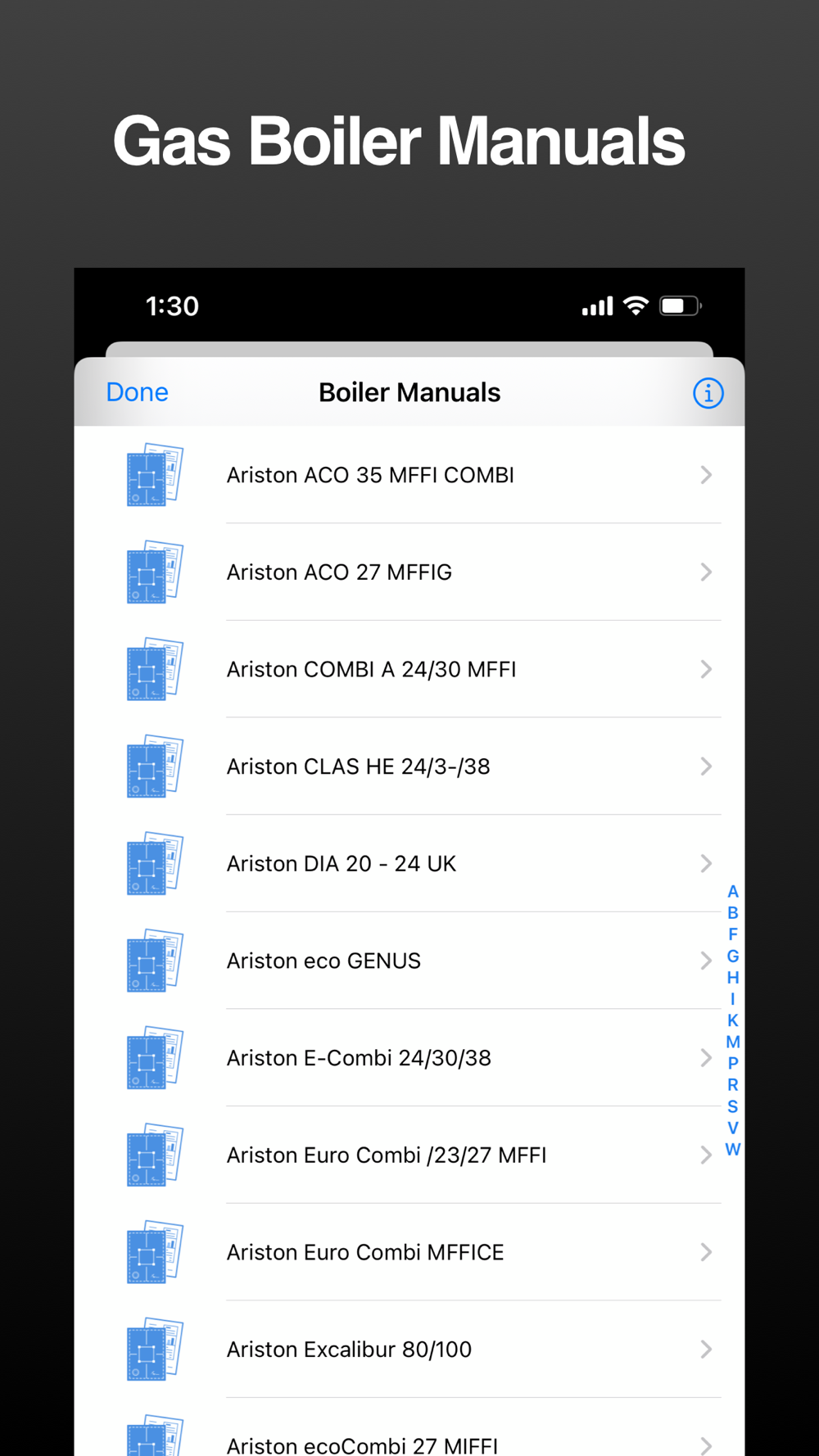Choose Ariston DIA 20 - 24 UK manual

tap(409, 863)
